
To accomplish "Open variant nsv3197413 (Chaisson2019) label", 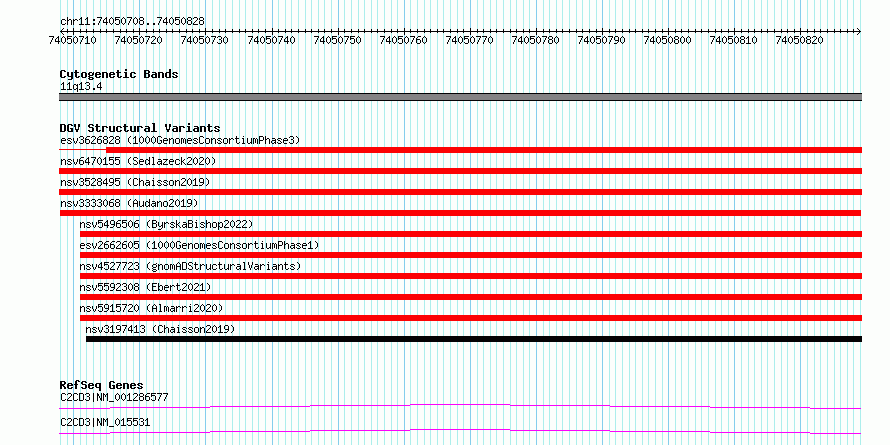I will pos(160,329).
